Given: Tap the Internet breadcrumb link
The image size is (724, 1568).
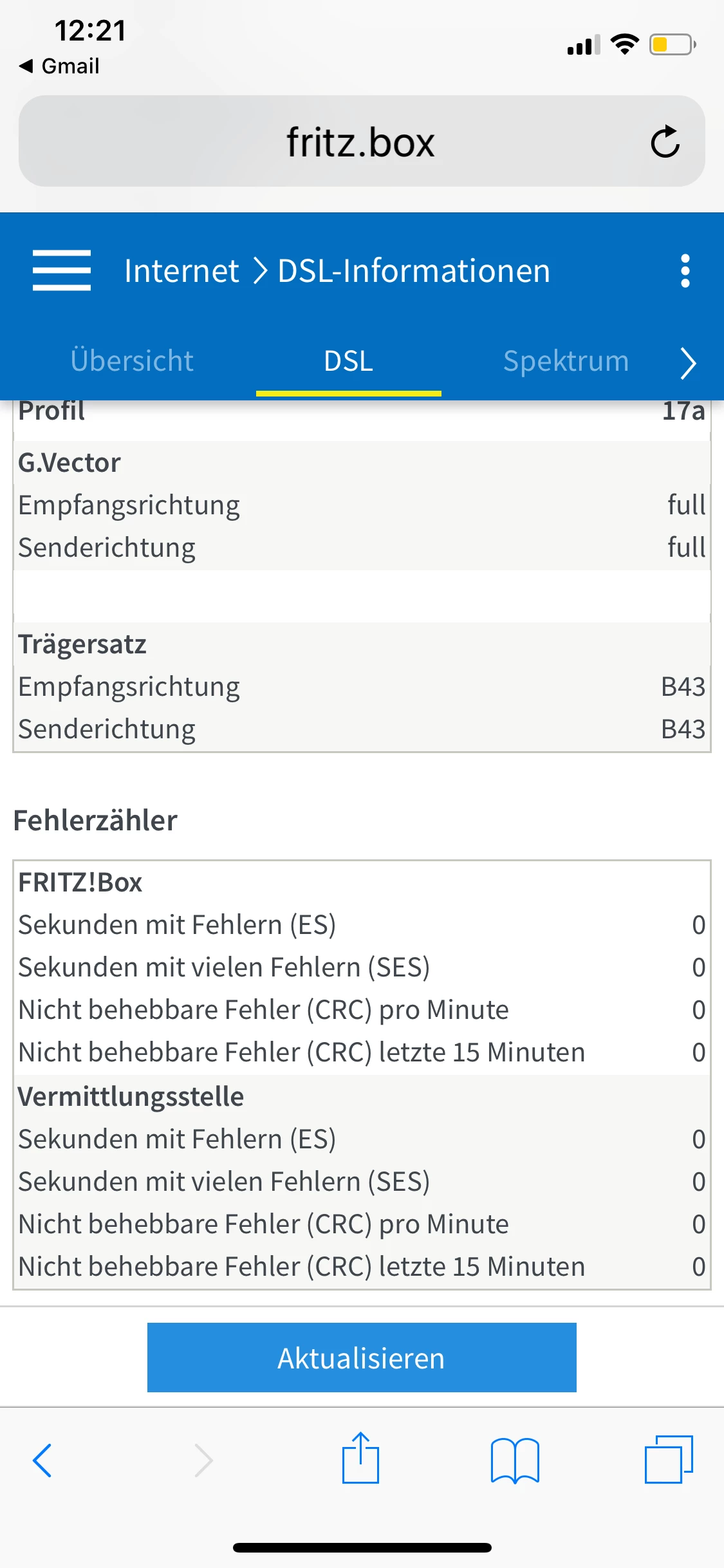Looking at the screenshot, I should (181, 270).
